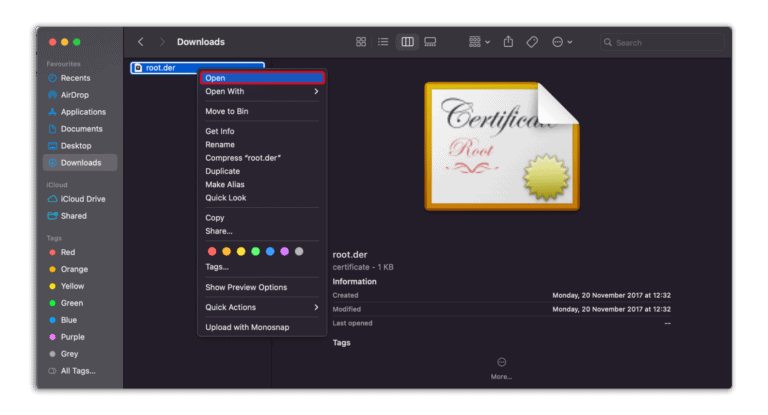
Task: Open the action ellipsis dropdown menu
Action: click(562, 42)
